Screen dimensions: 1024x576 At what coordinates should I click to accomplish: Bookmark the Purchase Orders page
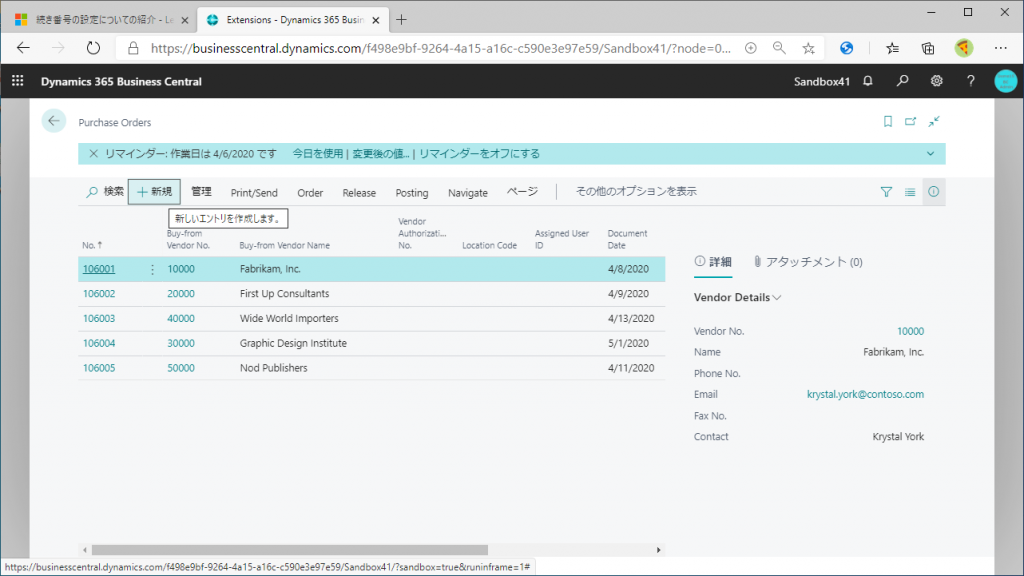point(888,121)
